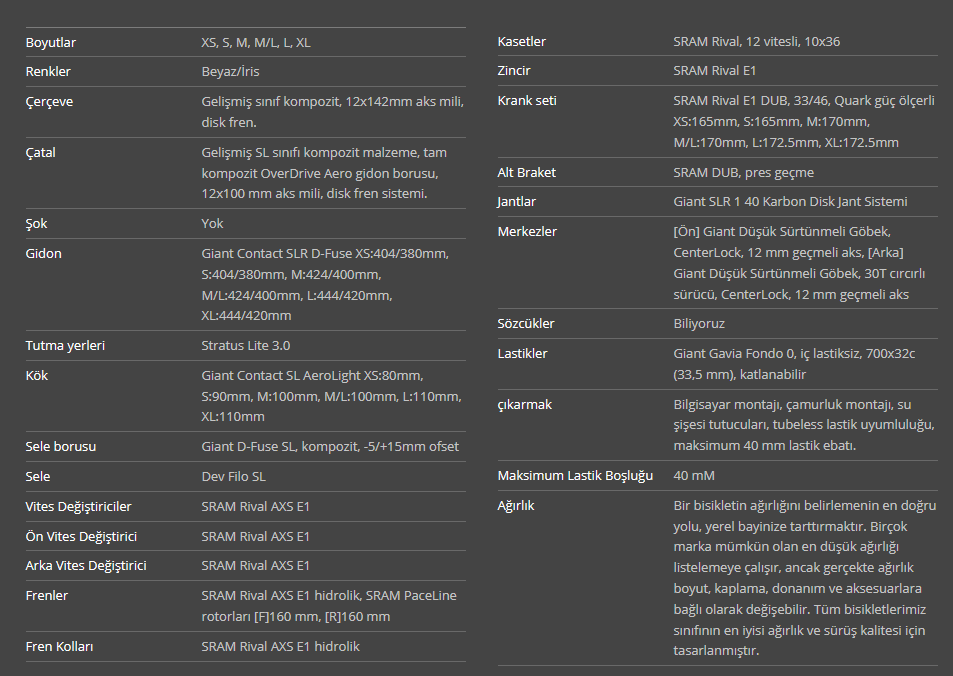The image size is (953, 676).
Task: Select the Zincir SRAM Rival E1 value
Action: (x=715, y=71)
